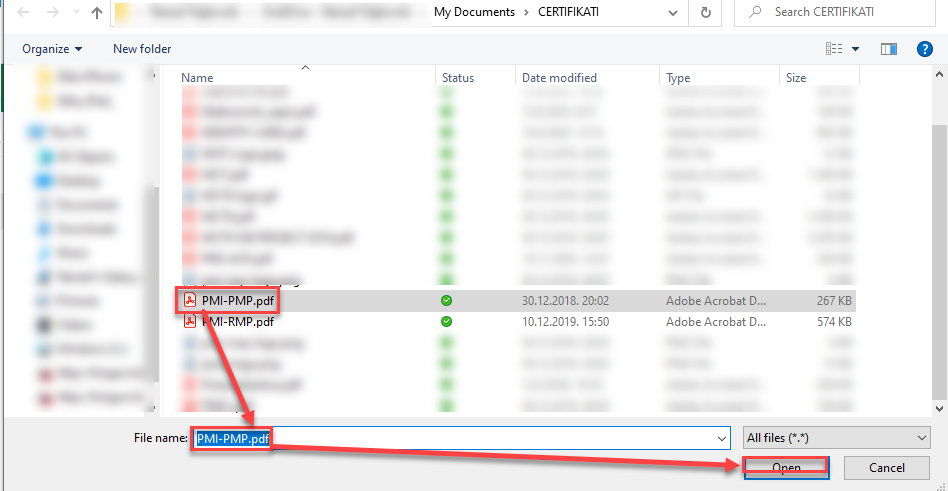
Task: Expand the view options dropdown arrow
Action: pyautogui.click(x=855, y=49)
